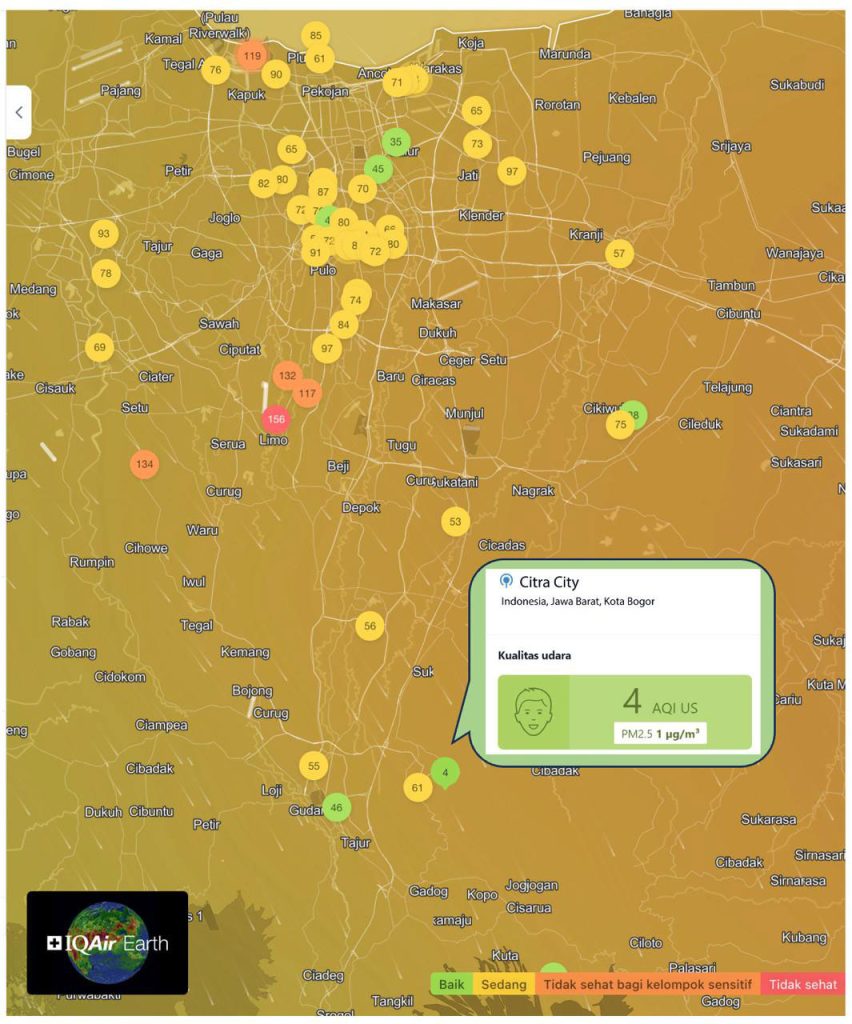Click the 4 AQI US reading card
Viewport: 852px width, 1024px height.
(660, 711)
